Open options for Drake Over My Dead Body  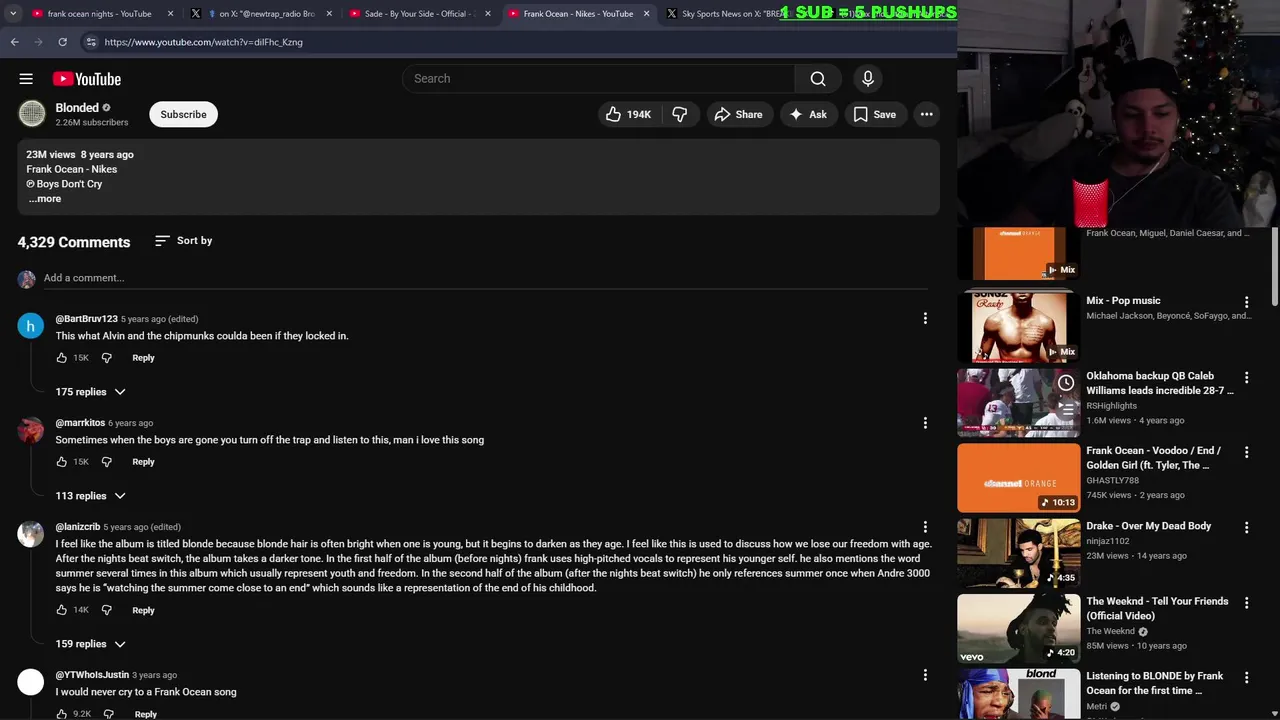coord(1246,527)
